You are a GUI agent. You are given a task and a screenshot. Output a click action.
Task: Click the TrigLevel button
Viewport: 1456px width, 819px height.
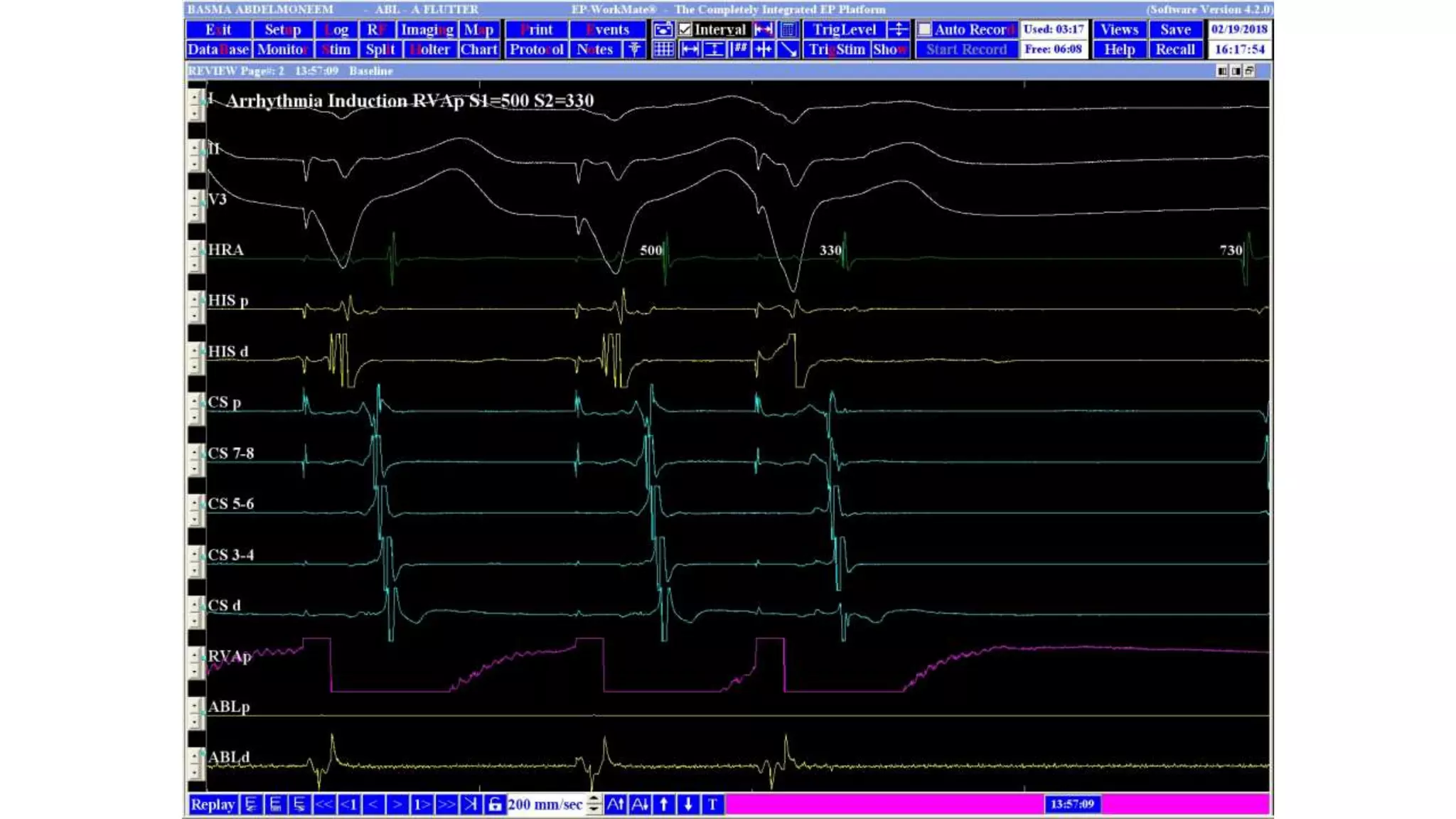pyautogui.click(x=844, y=30)
